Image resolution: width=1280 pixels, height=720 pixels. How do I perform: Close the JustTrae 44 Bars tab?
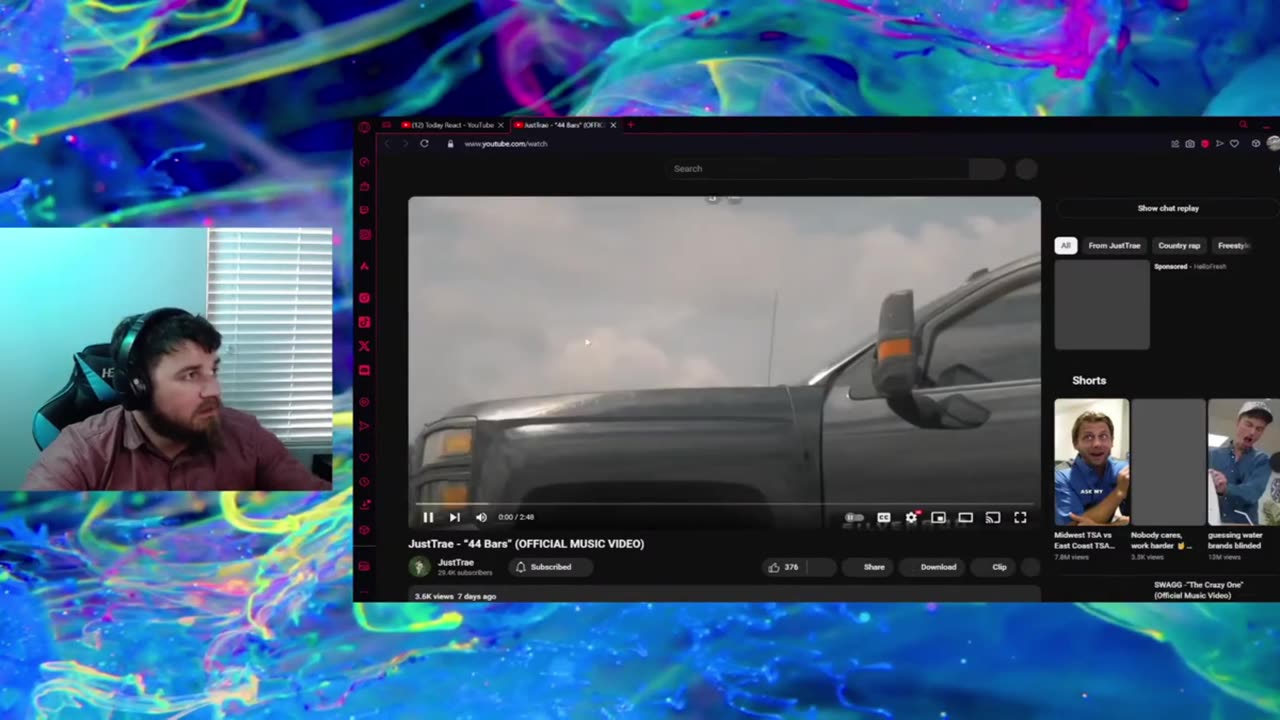tap(613, 125)
